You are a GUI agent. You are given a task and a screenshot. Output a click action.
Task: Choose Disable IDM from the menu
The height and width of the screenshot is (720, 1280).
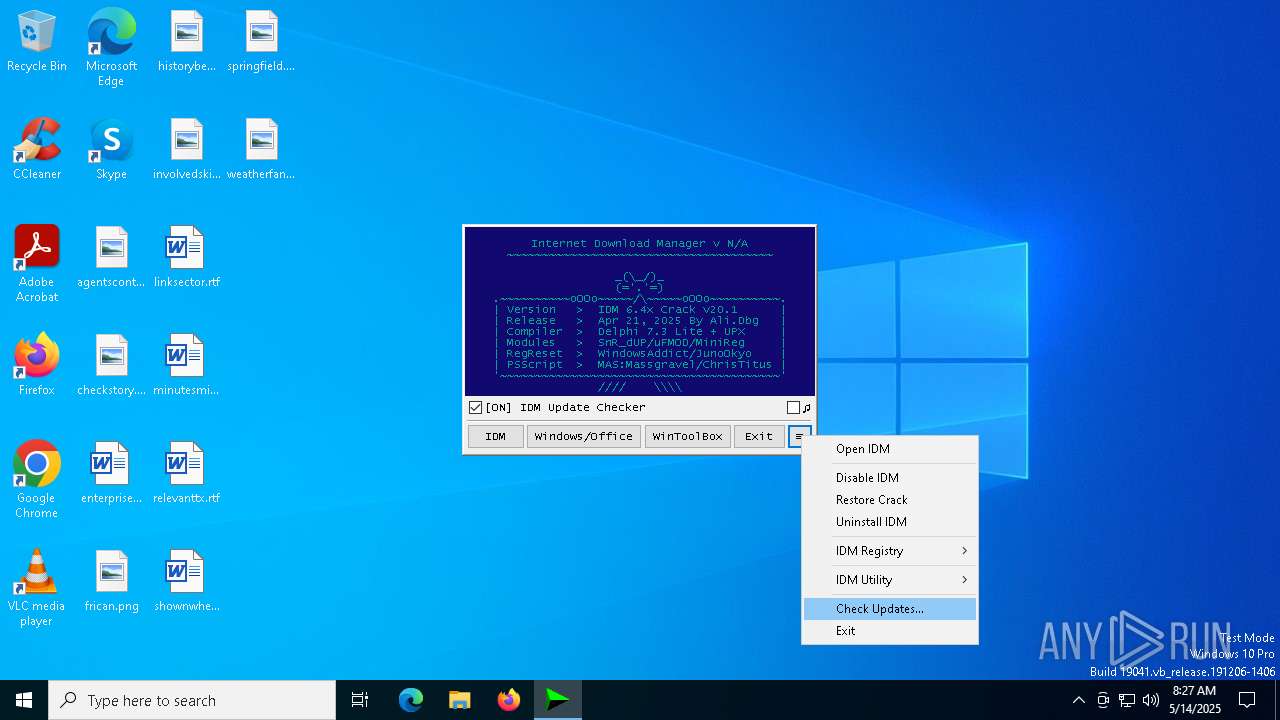click(x=890, y=478)
